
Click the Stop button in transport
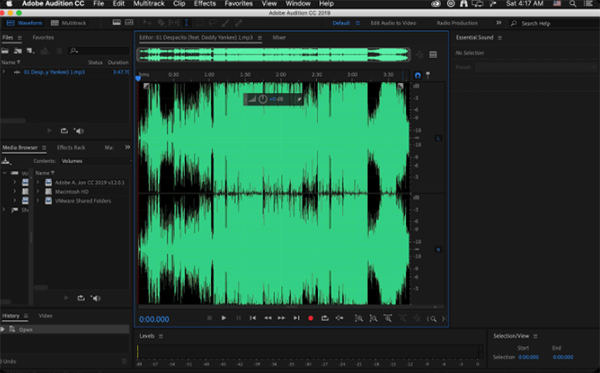(x=209, y=318)
